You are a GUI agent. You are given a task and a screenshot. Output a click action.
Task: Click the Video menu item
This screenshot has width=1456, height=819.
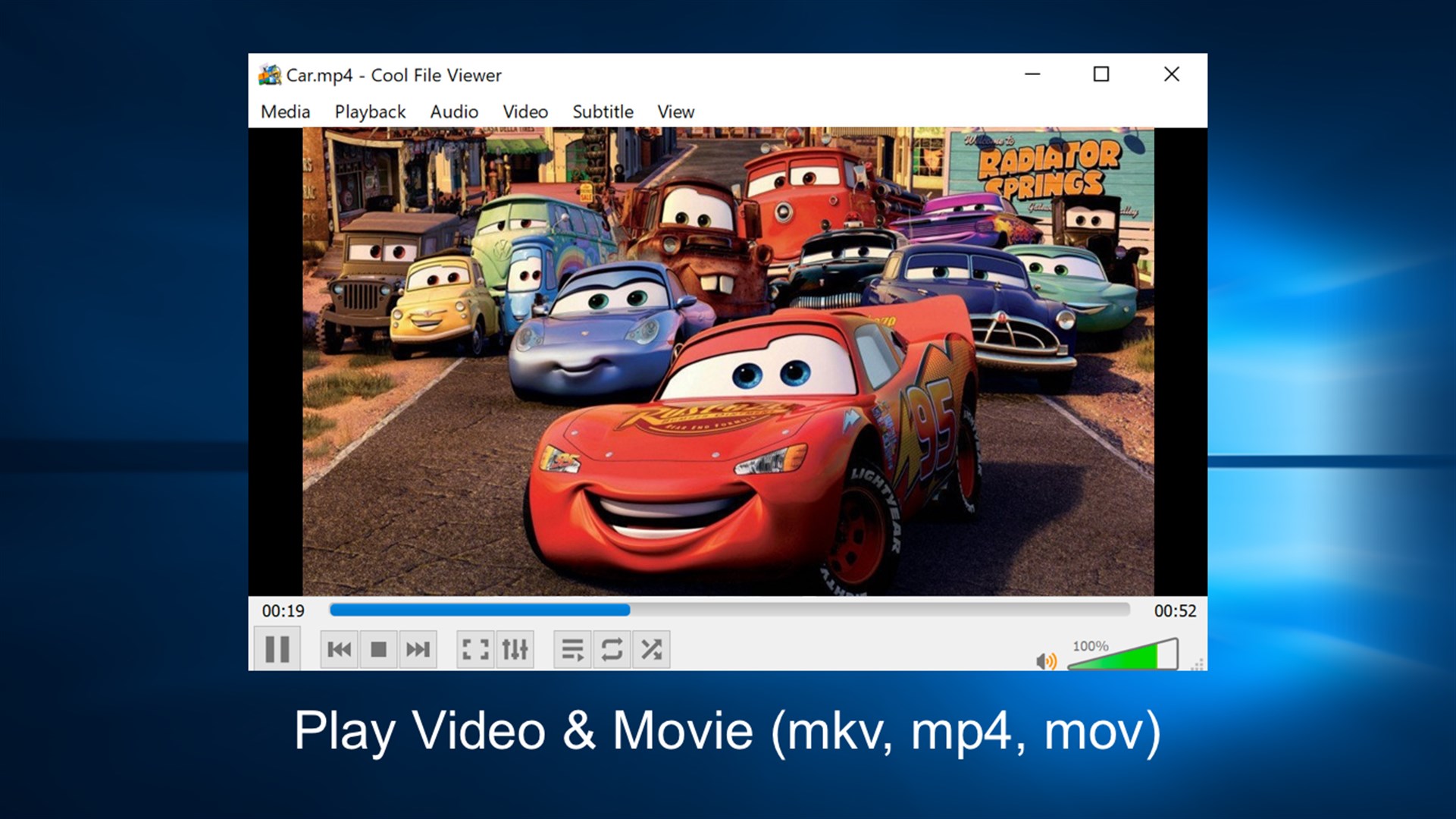click(x=524, y=111)
